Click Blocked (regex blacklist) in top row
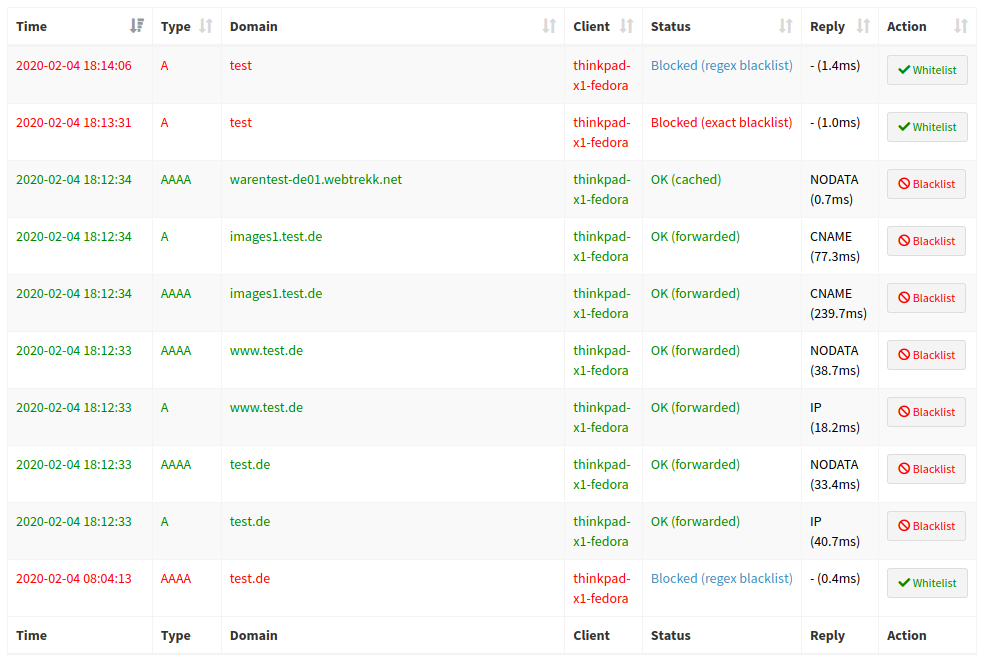Screen dimensions: 984x661 coord(721,66)
